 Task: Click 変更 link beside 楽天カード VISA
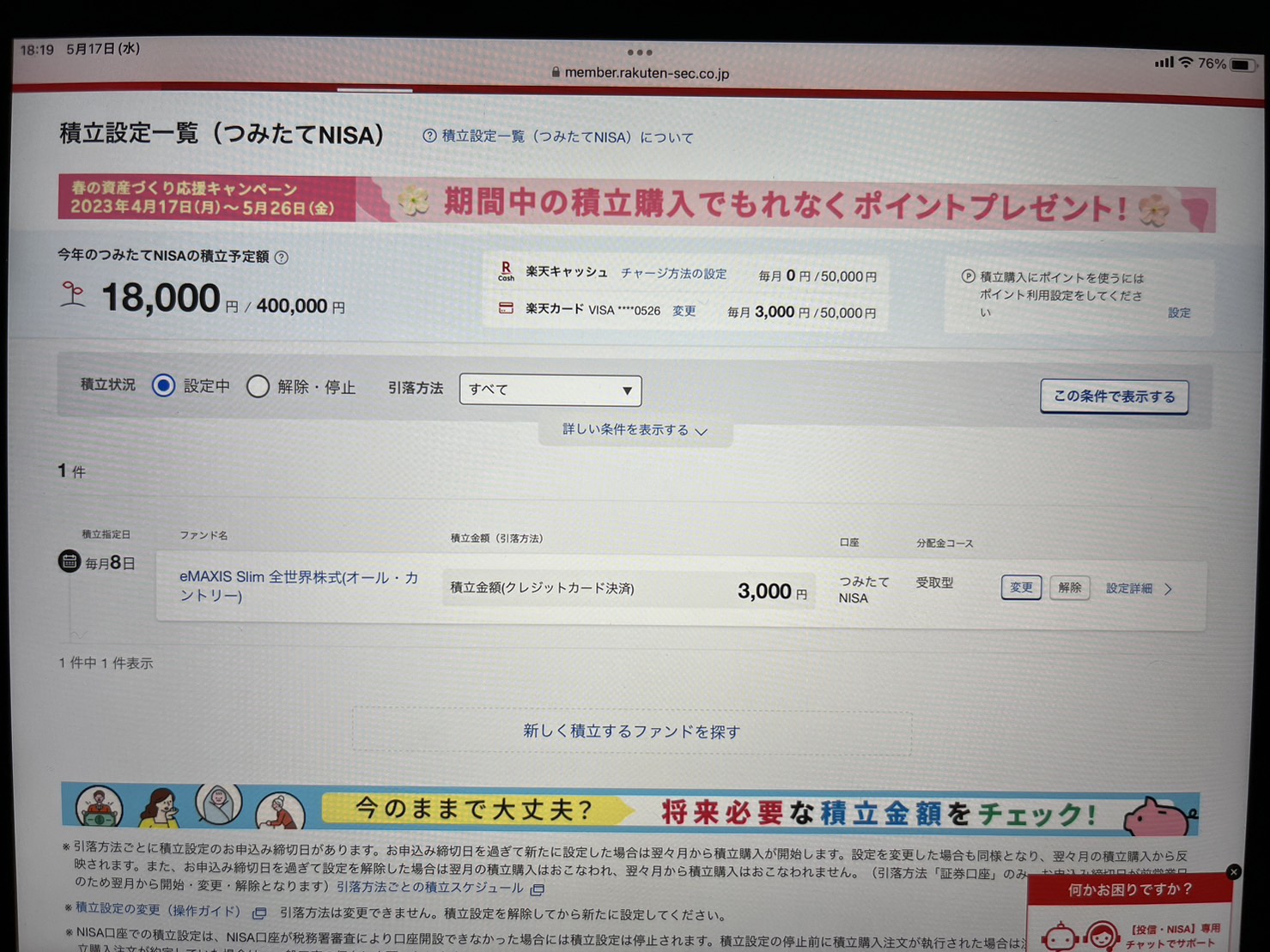(x=684, y=311)
